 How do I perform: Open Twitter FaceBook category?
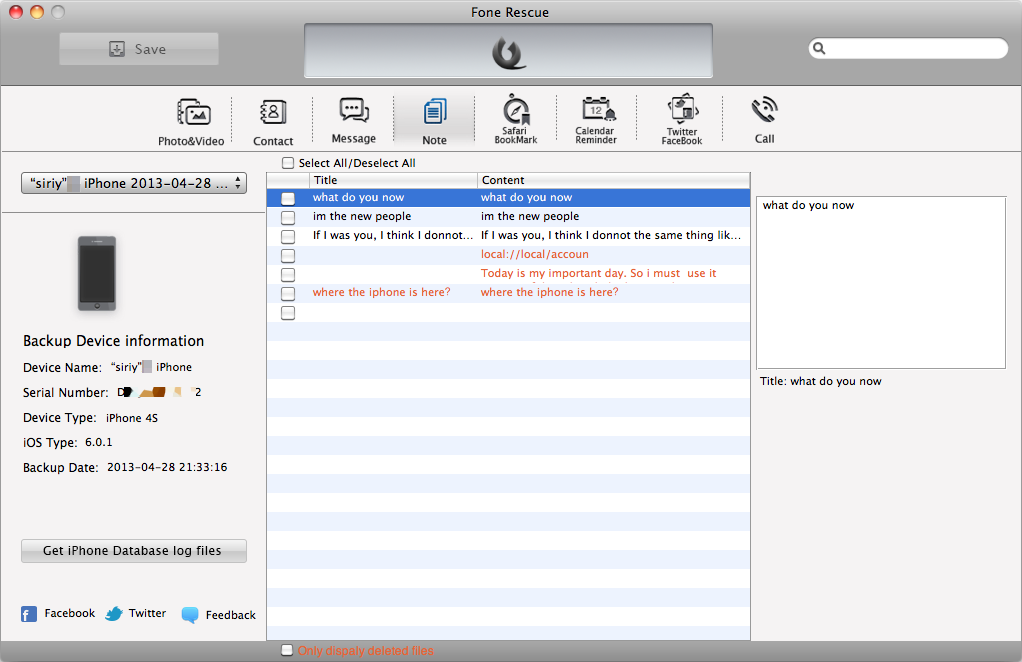[682, 119]
